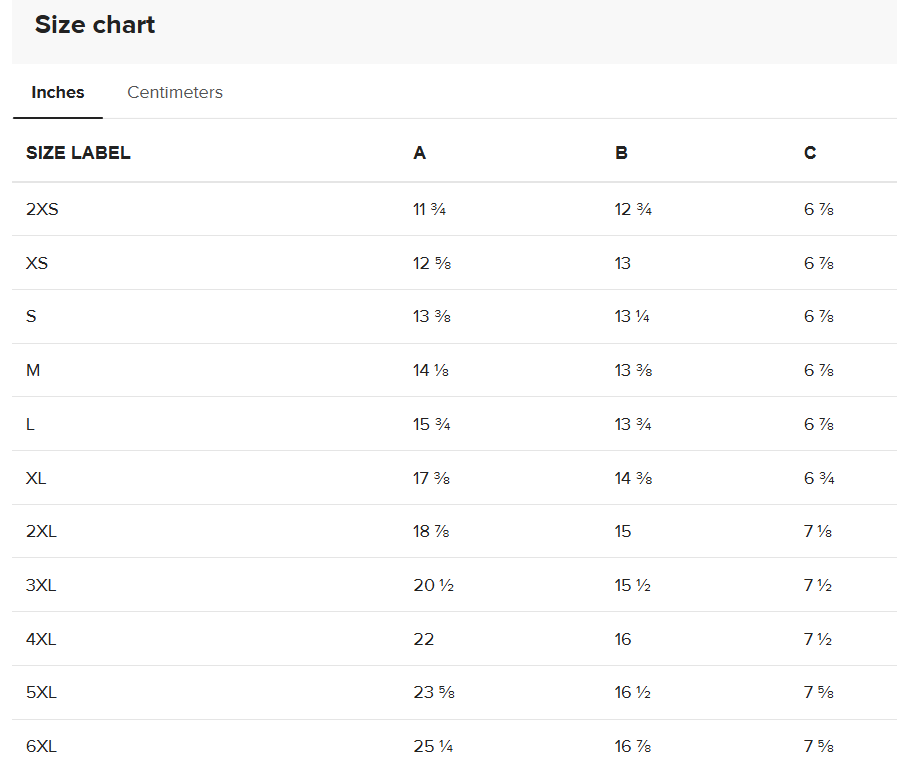Select the XS size row label
Viewport: 897px width, 762px height.
tap(37, 264)
